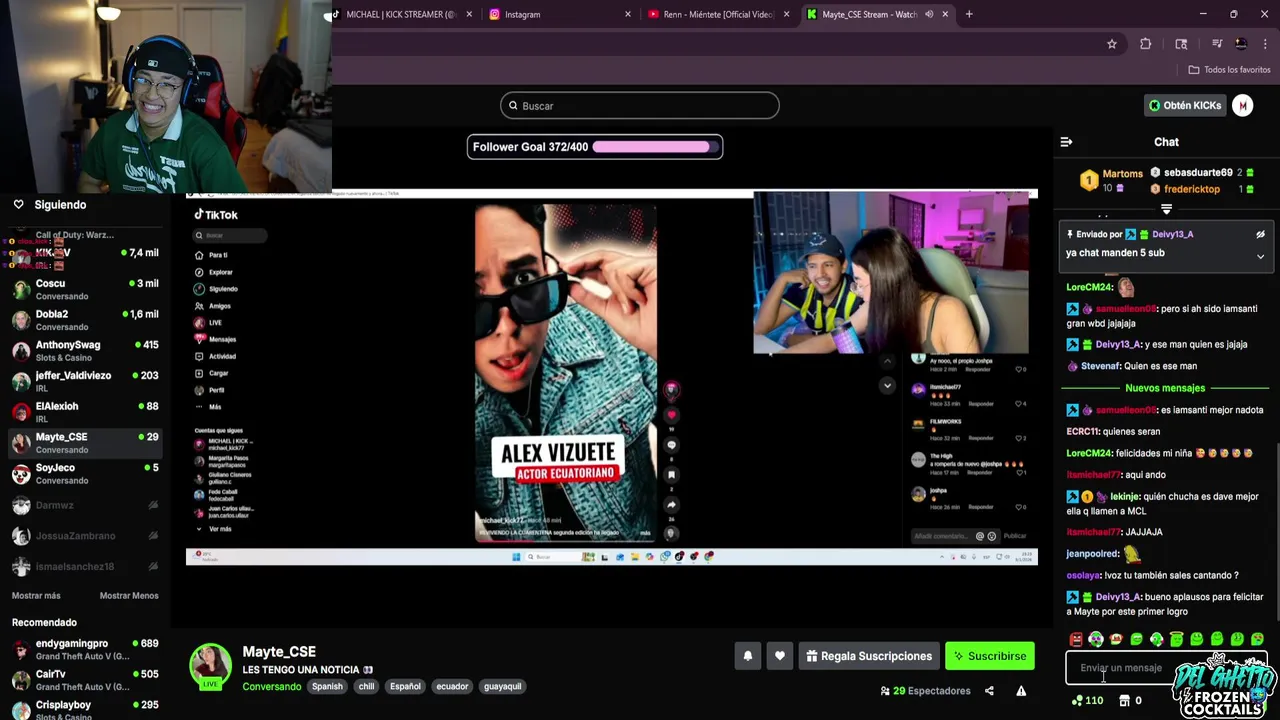Open AnthonySwag channel in the sidebar
The image size is (1280, 720).
coord(85,351)
